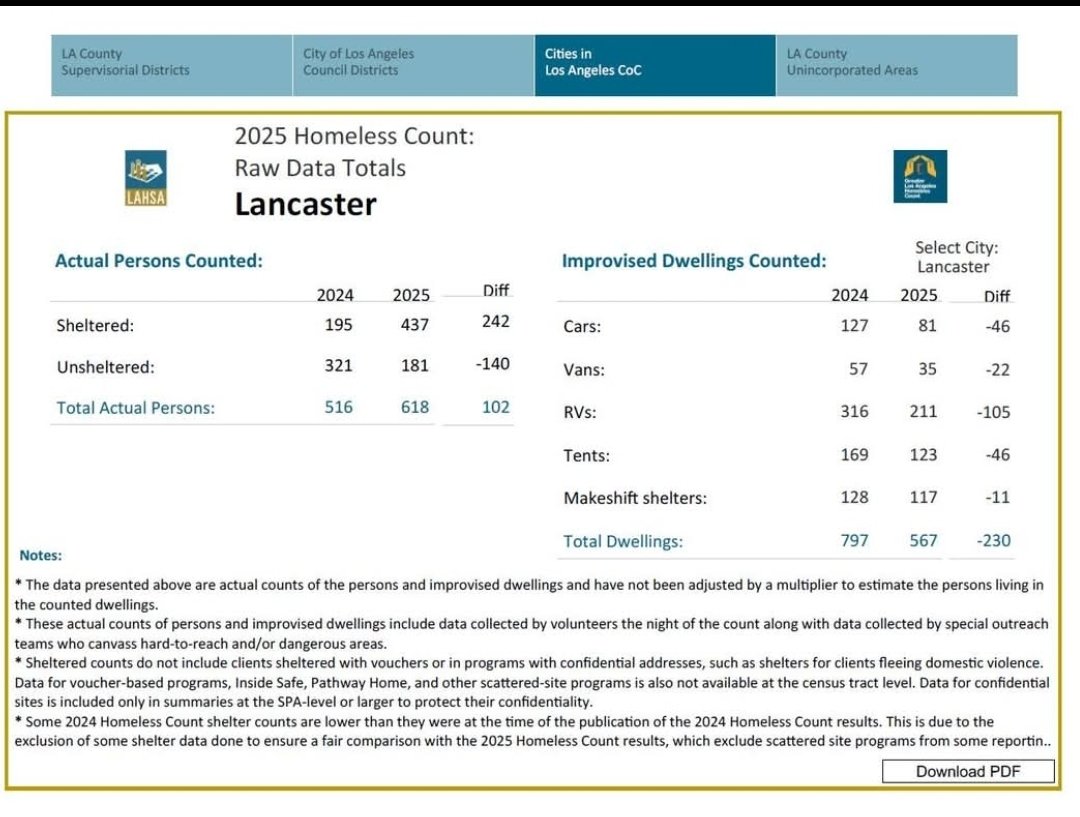
Task: Switch to City of Los Angeles Council Districts tab
Action: point(413,63)
